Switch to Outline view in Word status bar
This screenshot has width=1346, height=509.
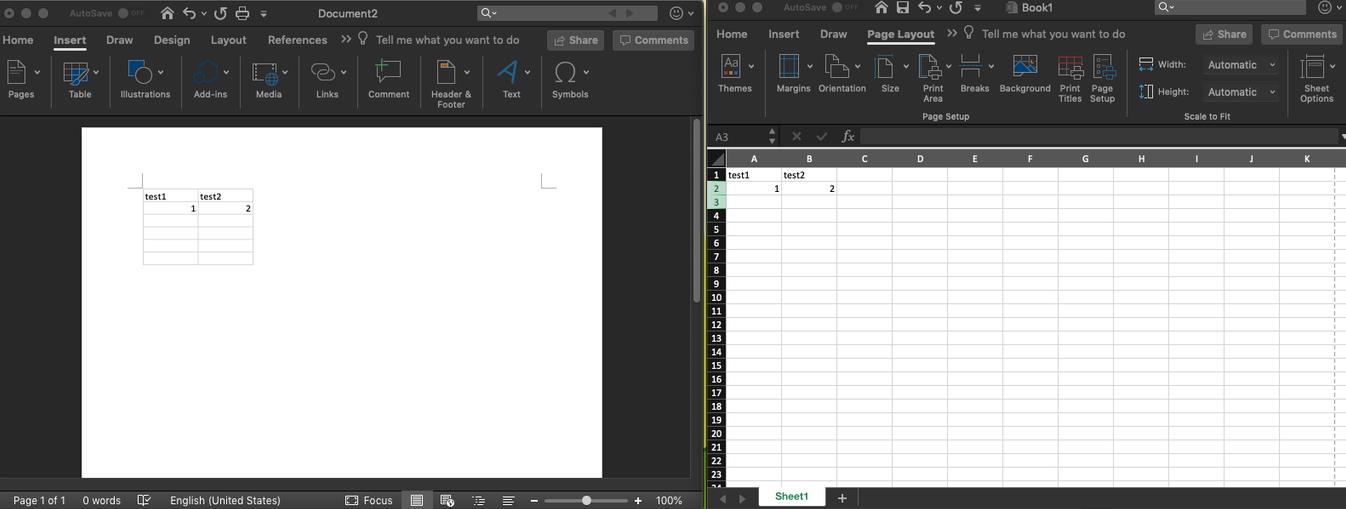click(478, 500)
